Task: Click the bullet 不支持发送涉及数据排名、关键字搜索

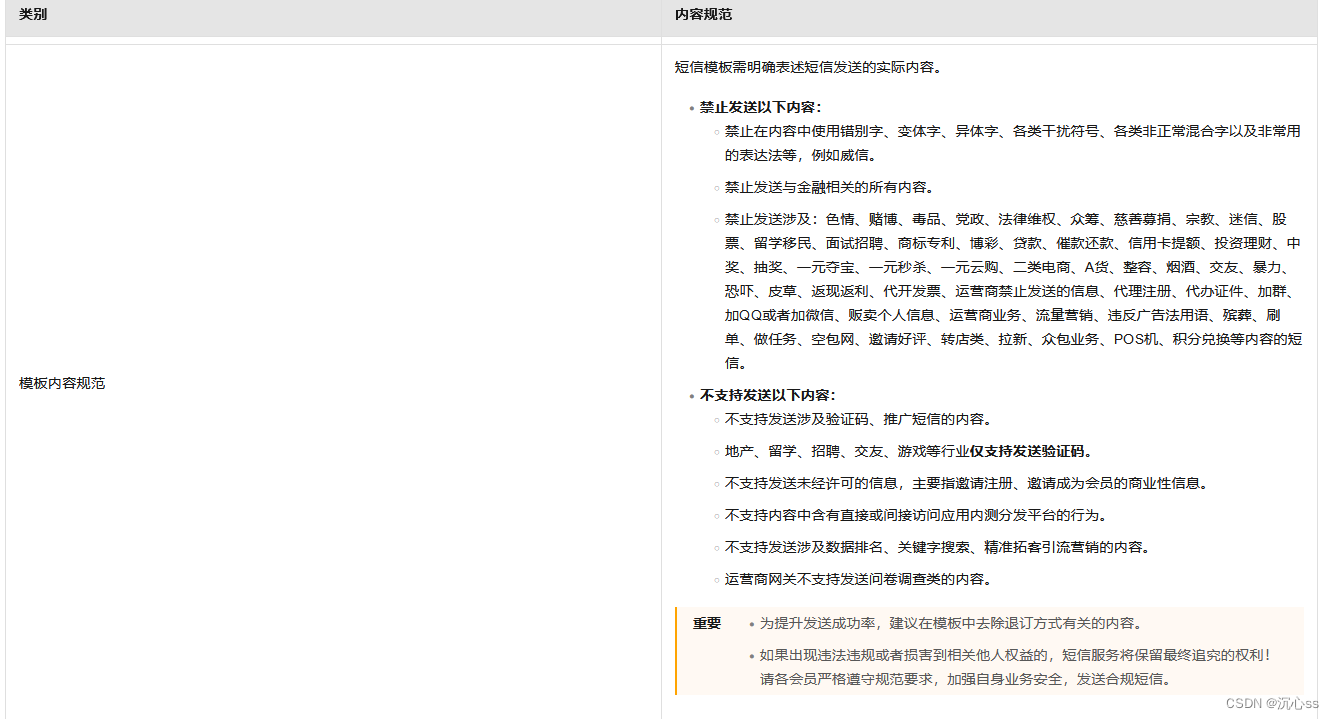Action: coord(937,547)
